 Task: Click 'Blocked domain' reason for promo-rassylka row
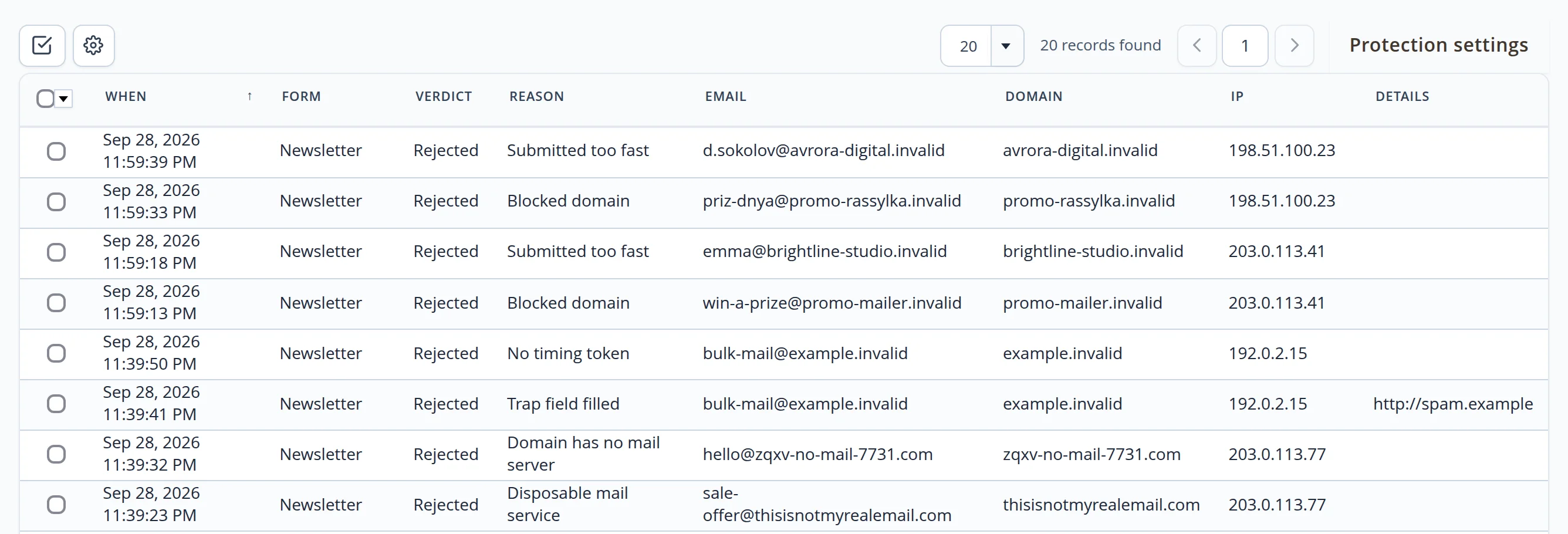[x=568, y=201]
